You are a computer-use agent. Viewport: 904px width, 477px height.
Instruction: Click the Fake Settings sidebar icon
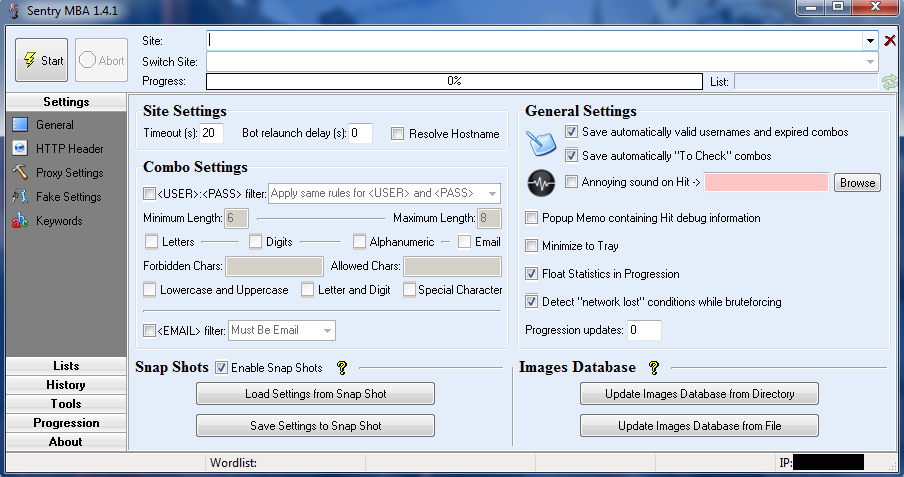click(x=20, y=197)
